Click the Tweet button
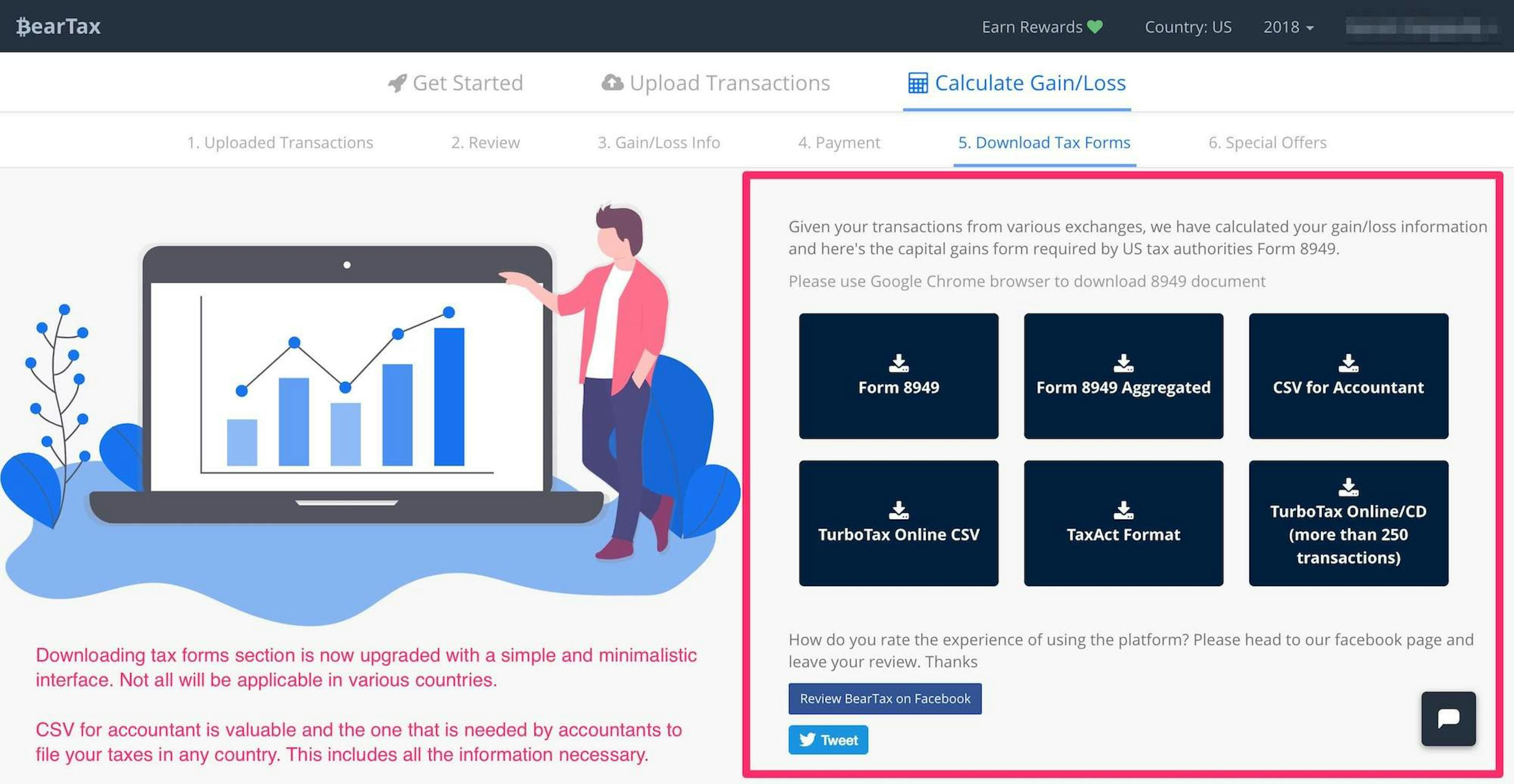 828,740
